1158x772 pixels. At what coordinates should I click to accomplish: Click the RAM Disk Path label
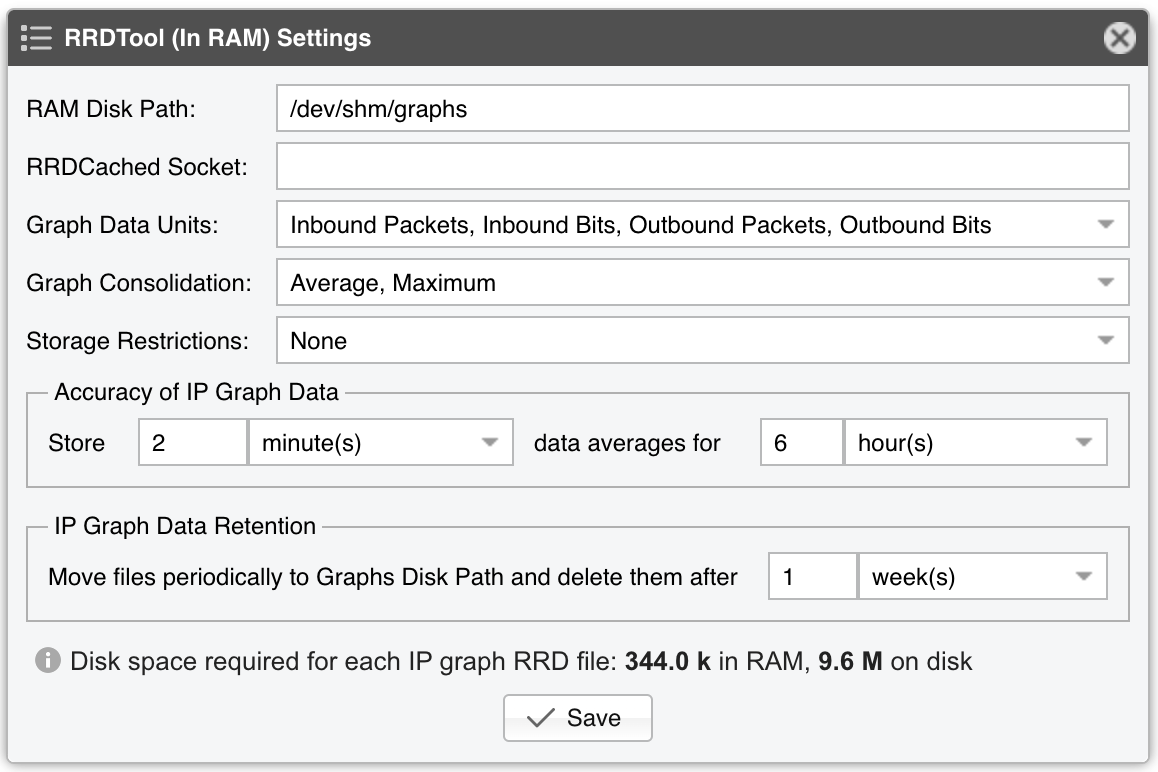111,109
